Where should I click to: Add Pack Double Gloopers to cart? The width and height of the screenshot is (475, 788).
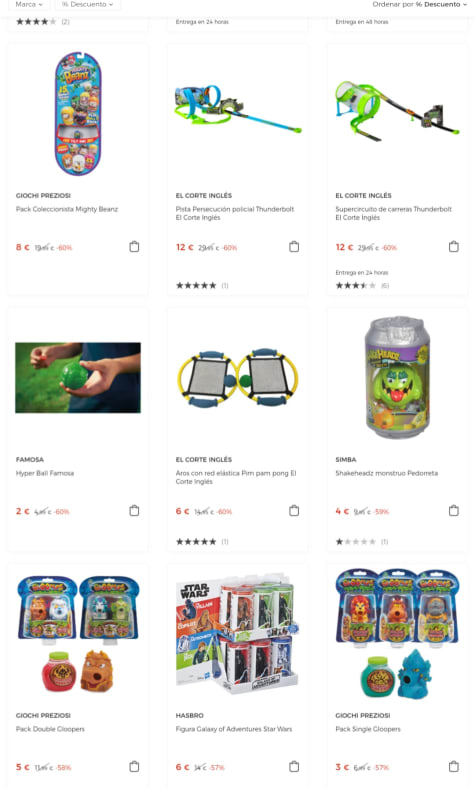pos(134,767)
